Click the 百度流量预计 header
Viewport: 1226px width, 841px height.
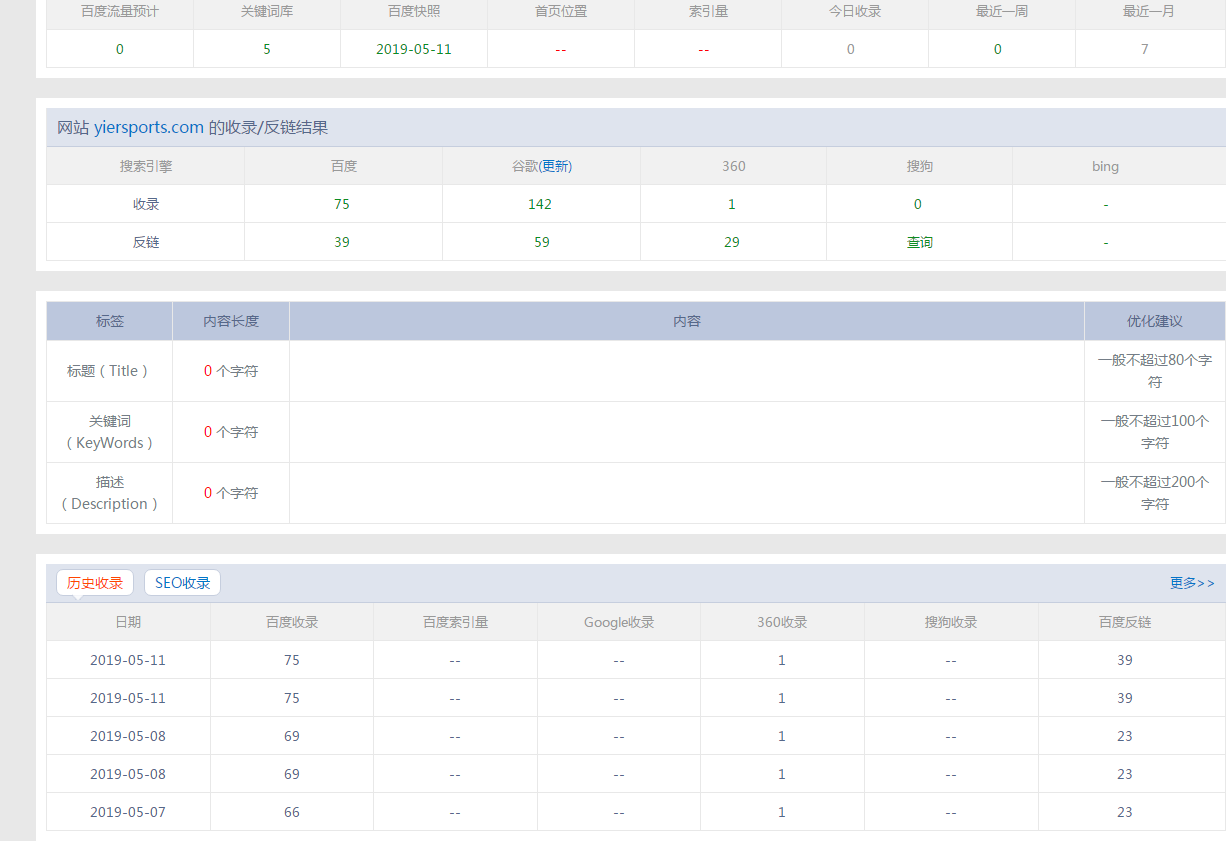(x=120, y=12)
